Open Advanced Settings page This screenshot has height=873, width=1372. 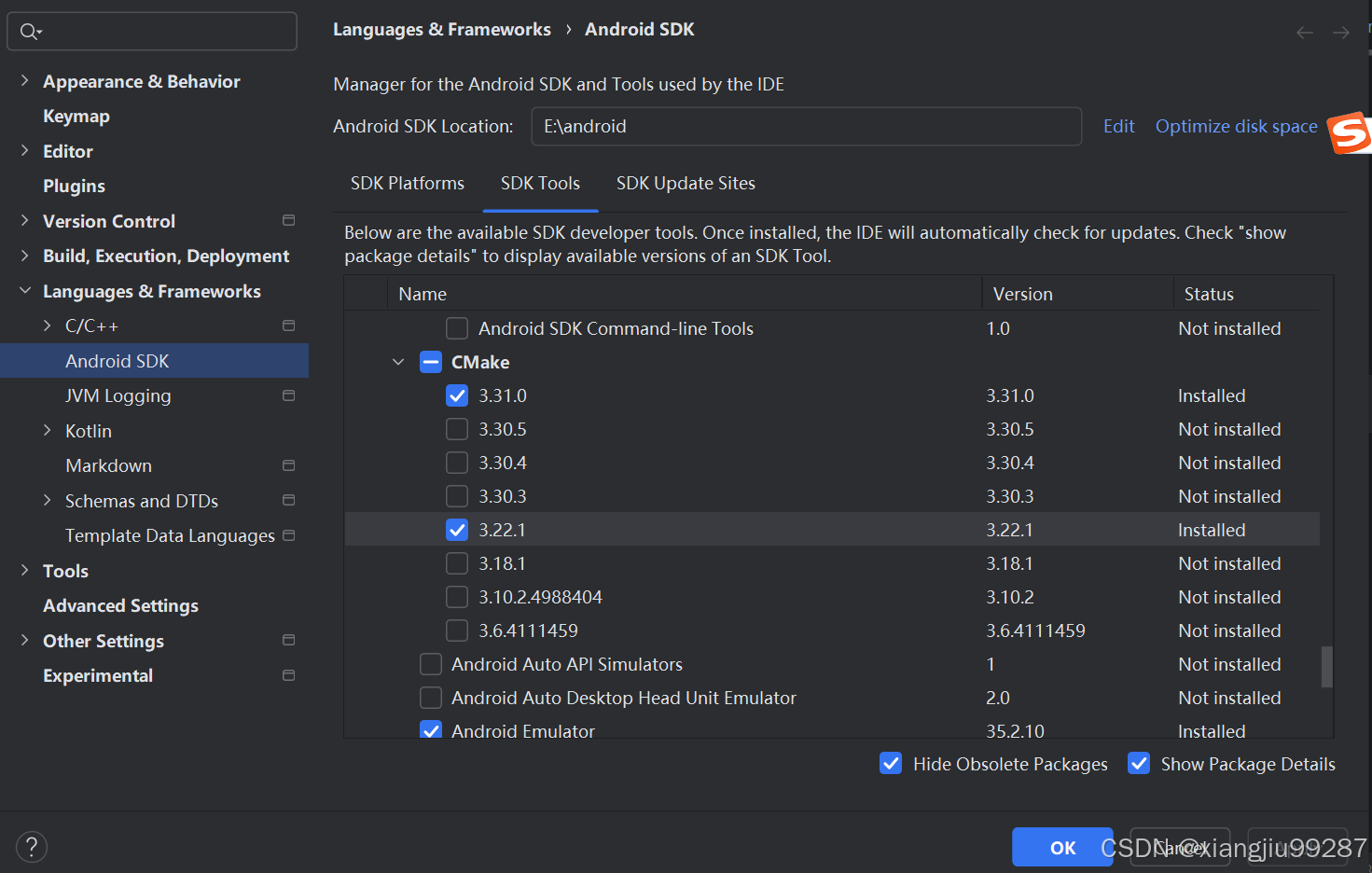click(x=120, y=605)
